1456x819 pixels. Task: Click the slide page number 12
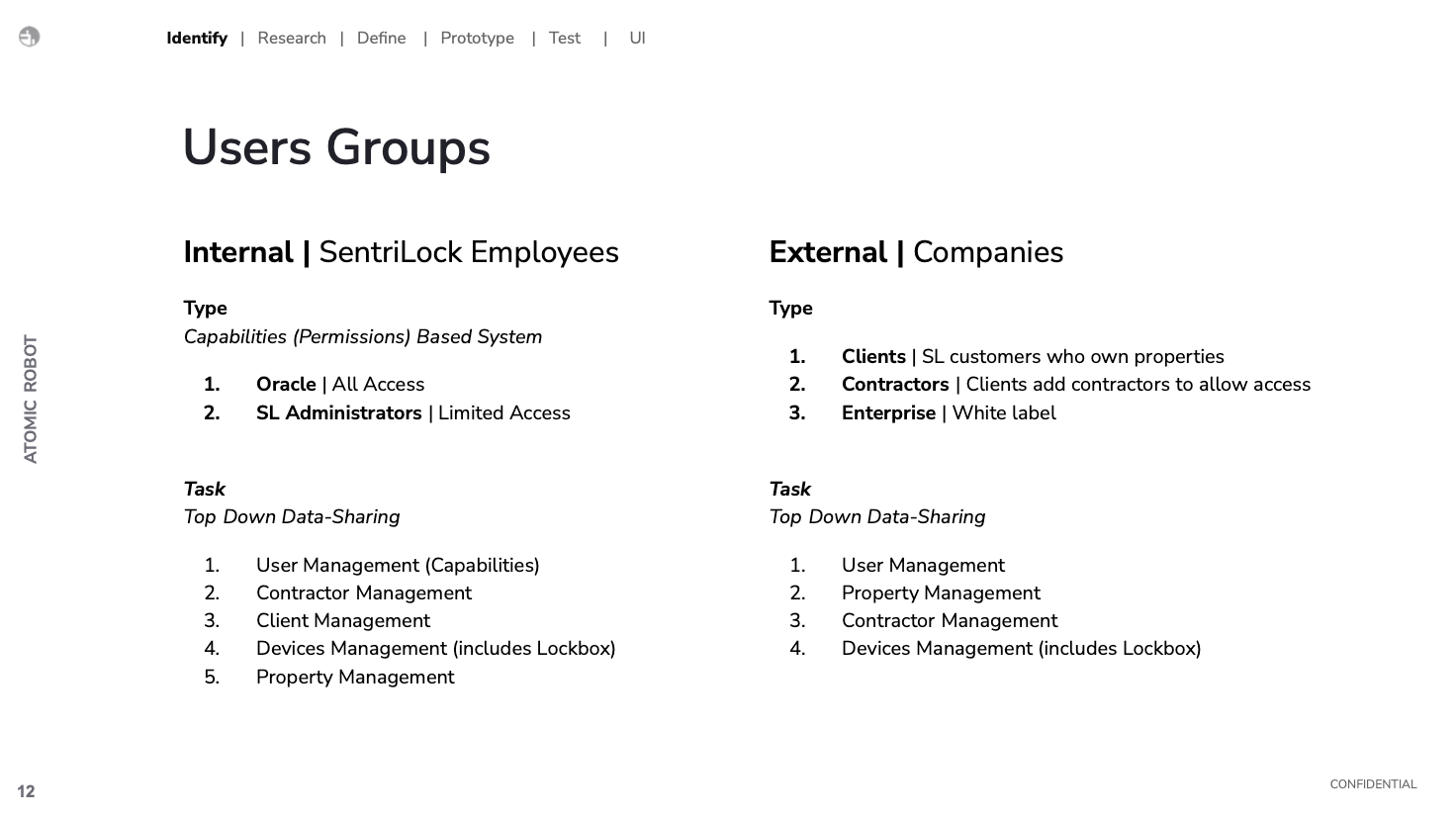(26, 791)
